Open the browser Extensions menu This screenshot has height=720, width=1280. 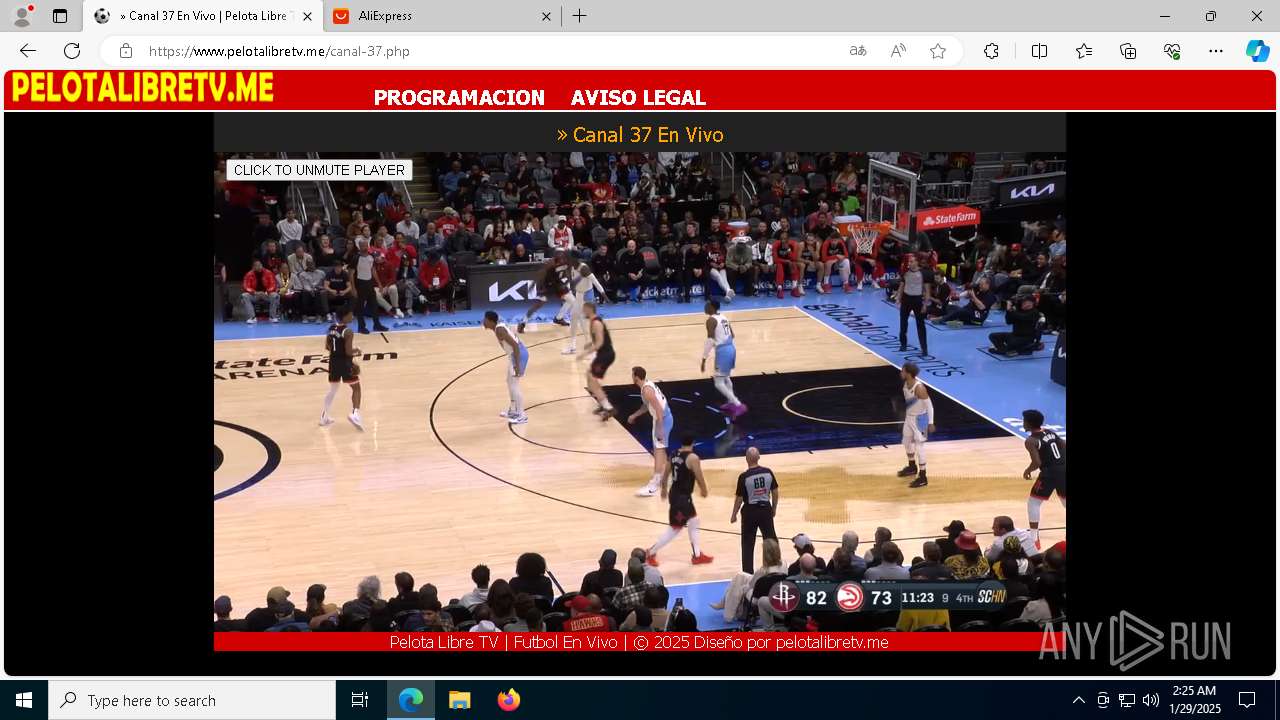click(991, 51)
